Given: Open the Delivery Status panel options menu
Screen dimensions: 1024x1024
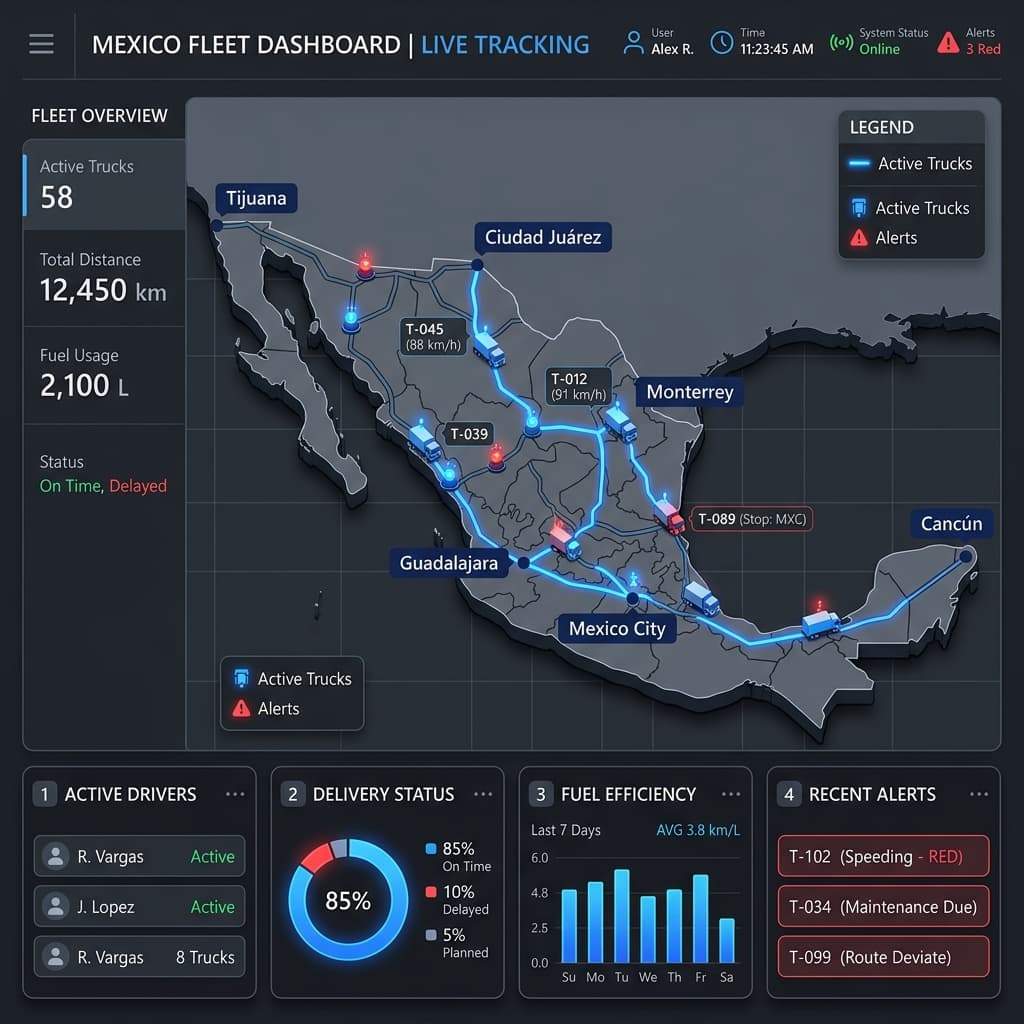Looking at the screenshot, I should click(484, 793).
